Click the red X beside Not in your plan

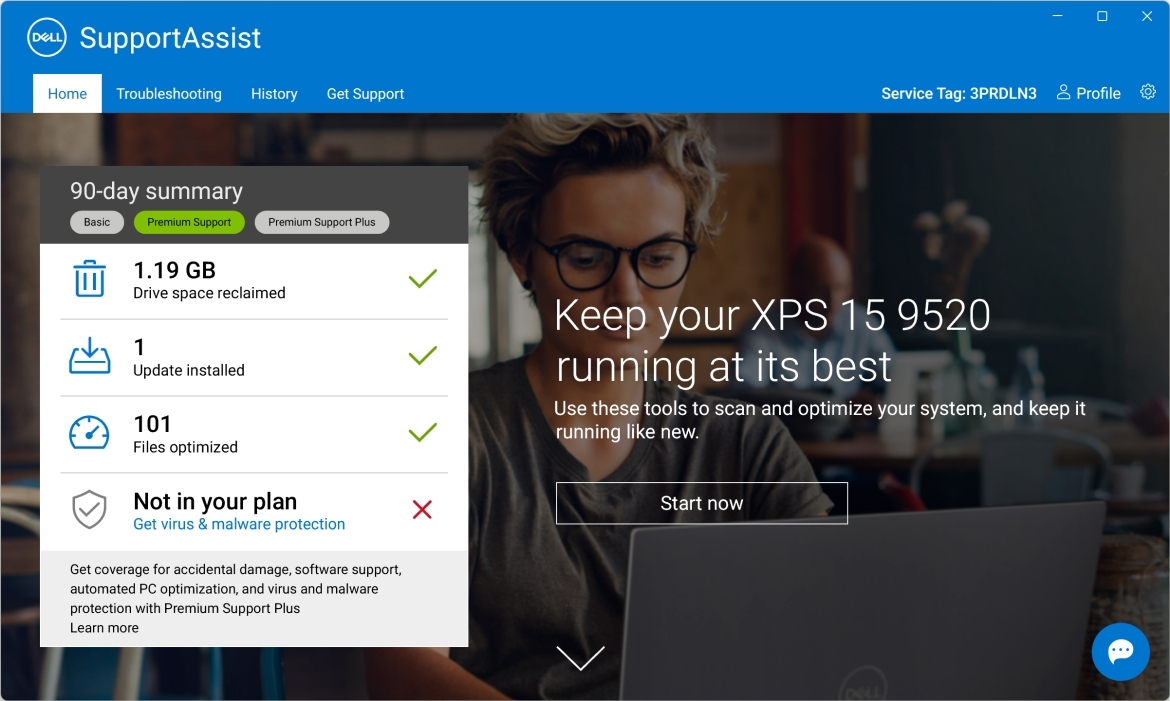422,509
